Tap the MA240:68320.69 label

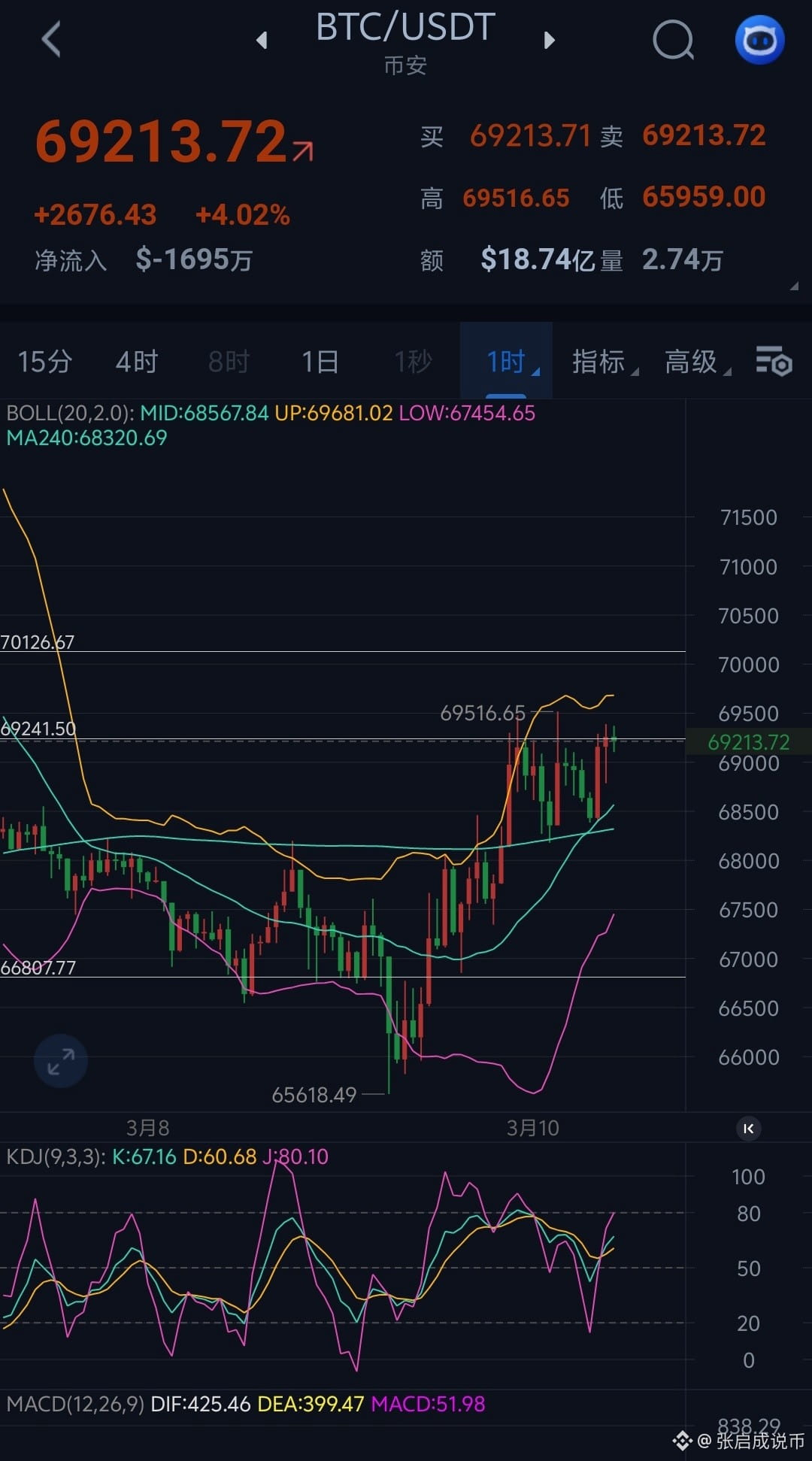pos(86,438)
